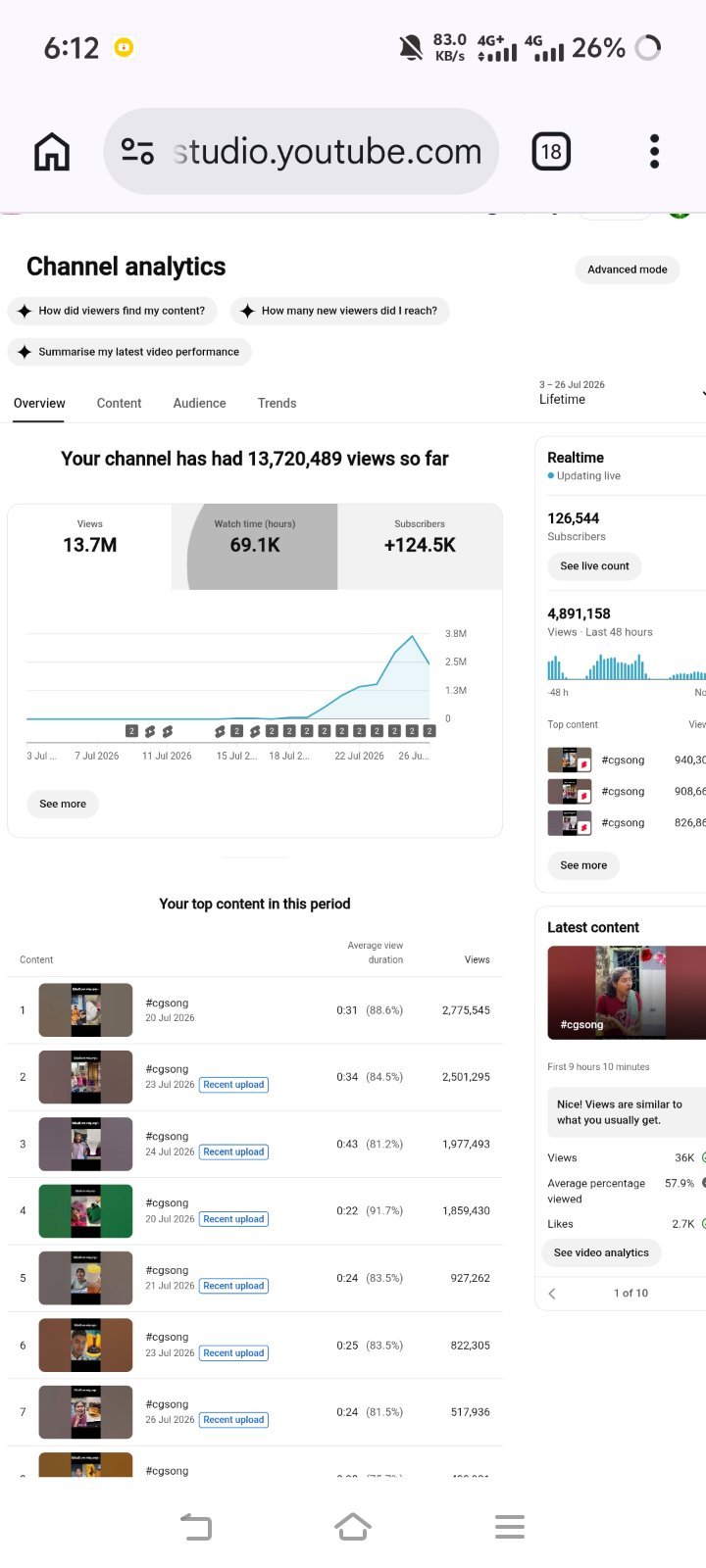The image size is (706, 1568).
Task: Open thumbnail of video with 927,262 views
Action: click(x=85, y=1278)
